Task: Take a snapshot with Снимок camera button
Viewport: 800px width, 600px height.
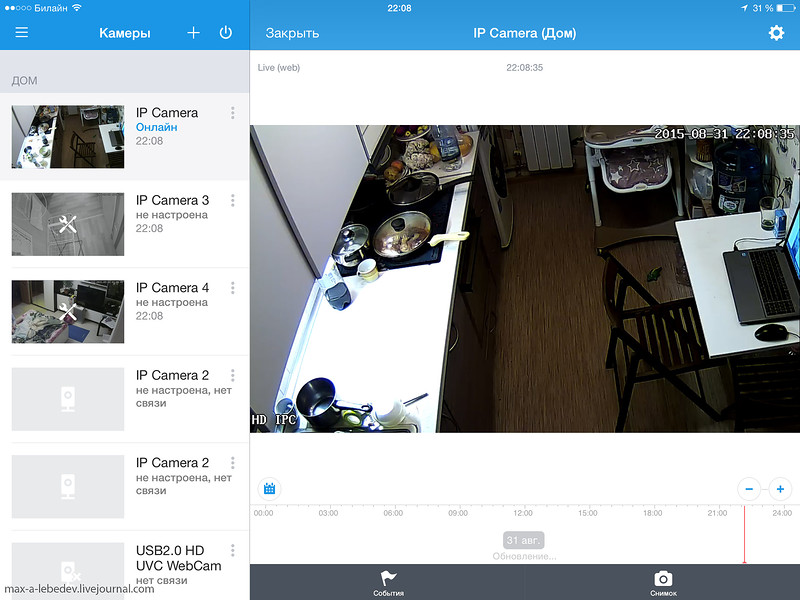Action: pyautogui.click(x=663, y=583)
